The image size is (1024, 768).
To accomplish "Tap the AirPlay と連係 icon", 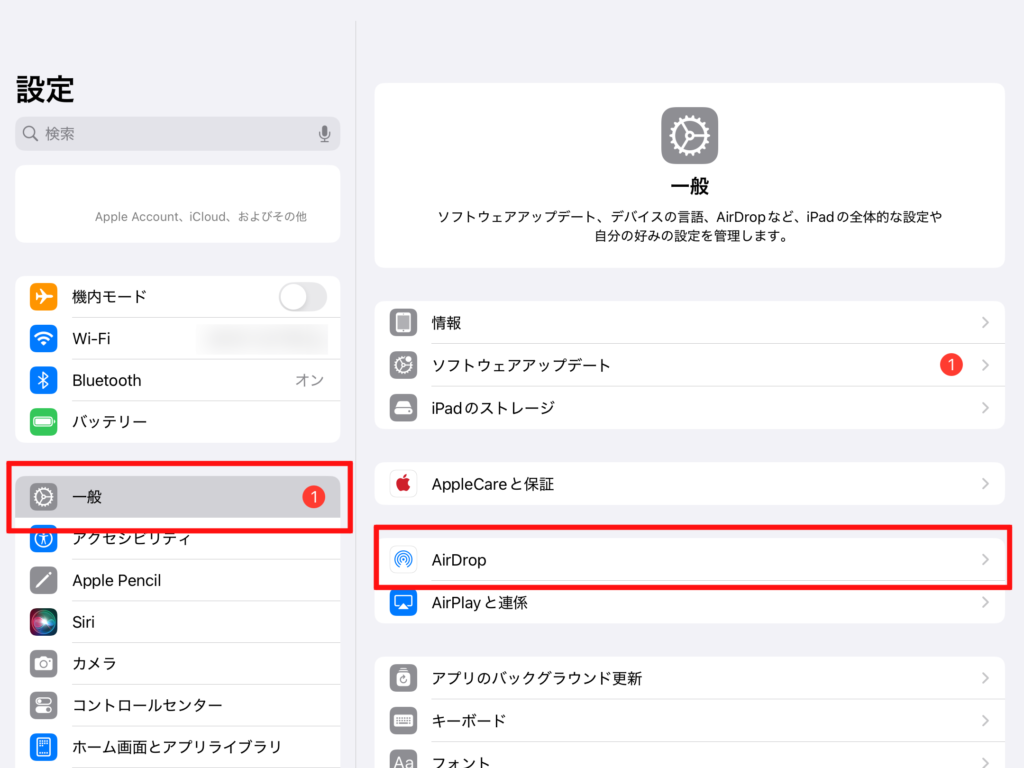I will pyautogui.click(x=403, y=603).
